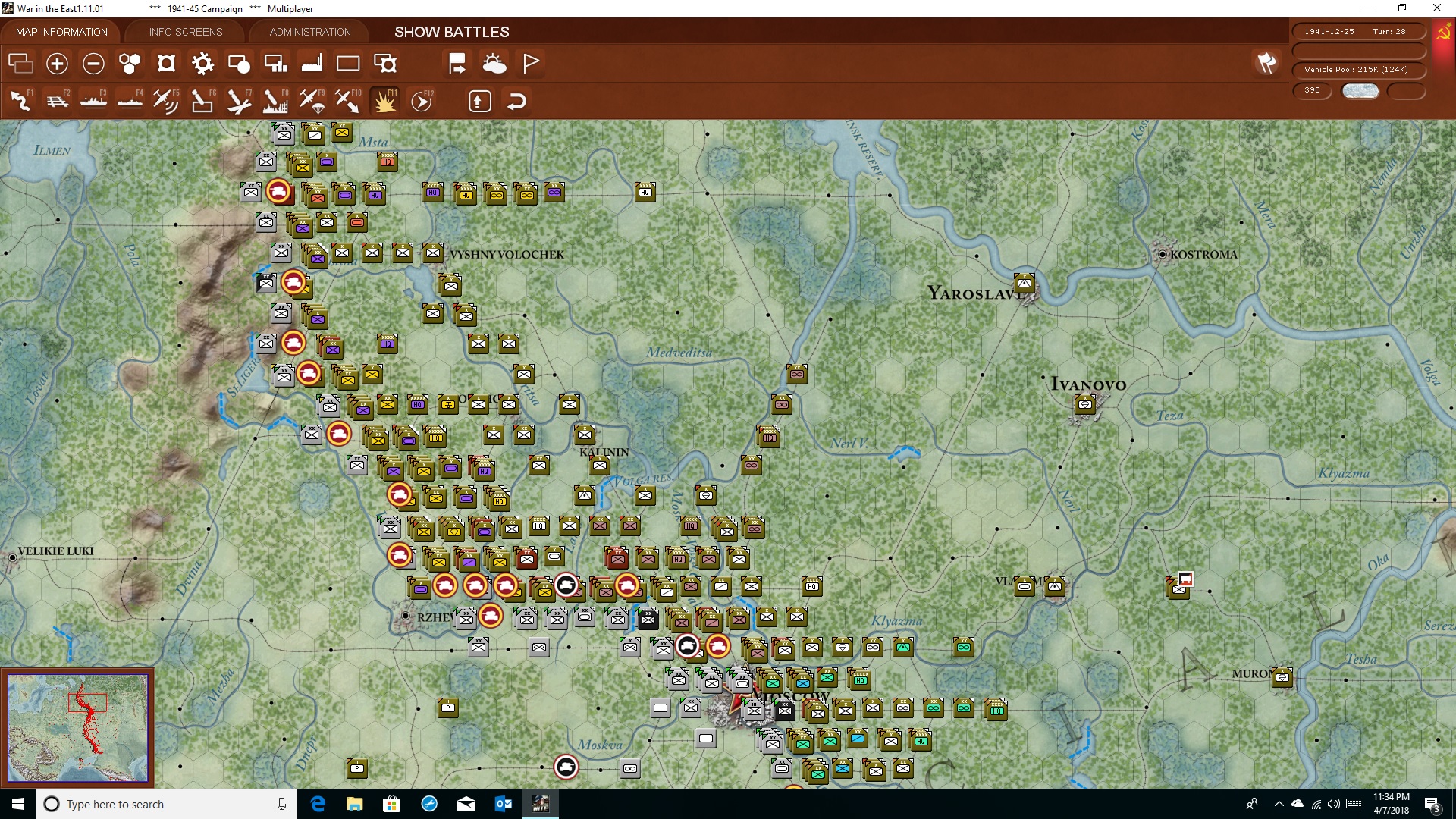This screenshot has height=819, width=1456.
Task: Select Bomb Unit mode (F6) icon
Action: [x=202, y=101]
